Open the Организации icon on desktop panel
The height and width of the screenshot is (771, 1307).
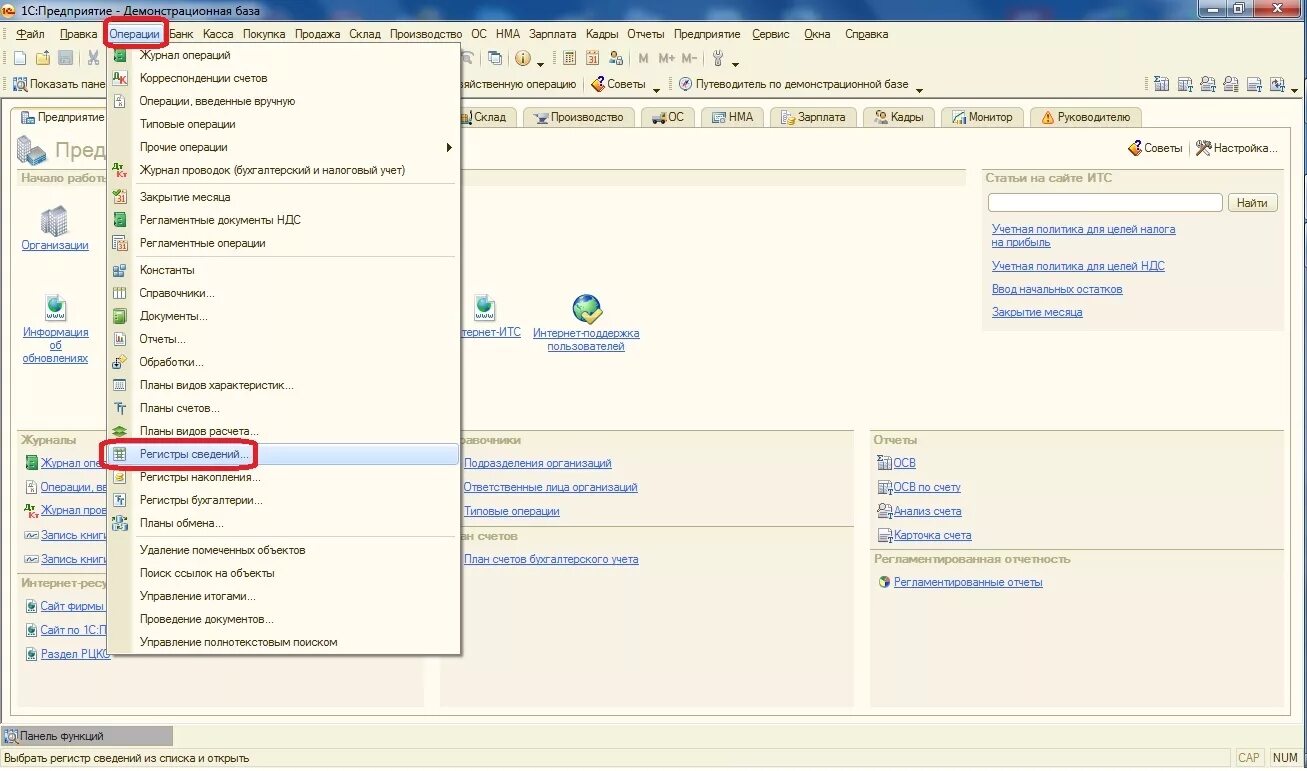55,221
